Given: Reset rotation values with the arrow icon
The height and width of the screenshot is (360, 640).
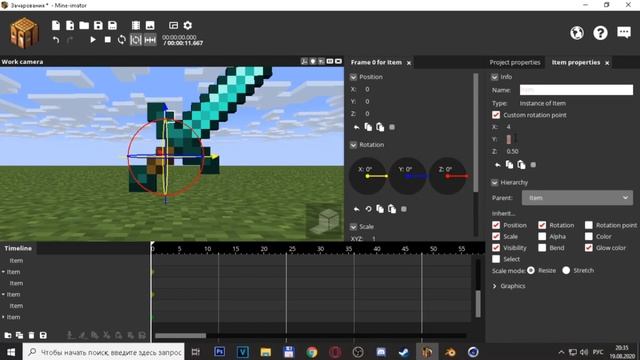Looking at the screenshot, I should pyautogui.click(x=356, y=209).
